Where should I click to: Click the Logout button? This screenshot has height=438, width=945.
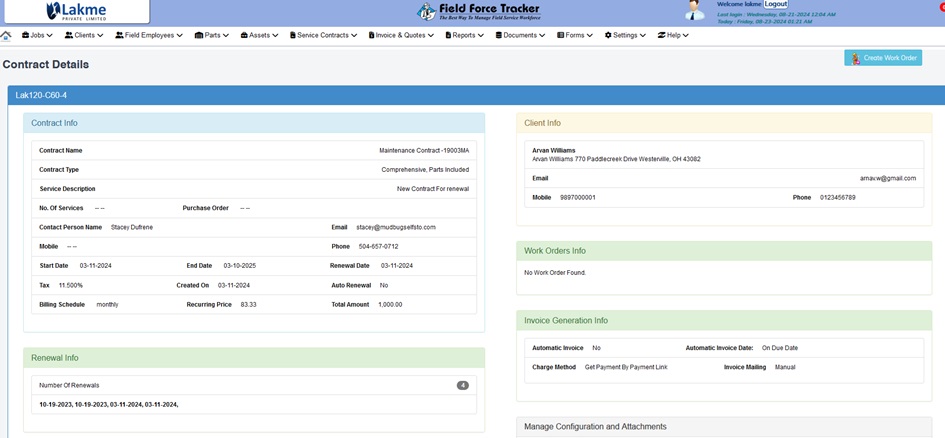click(776, 4)
